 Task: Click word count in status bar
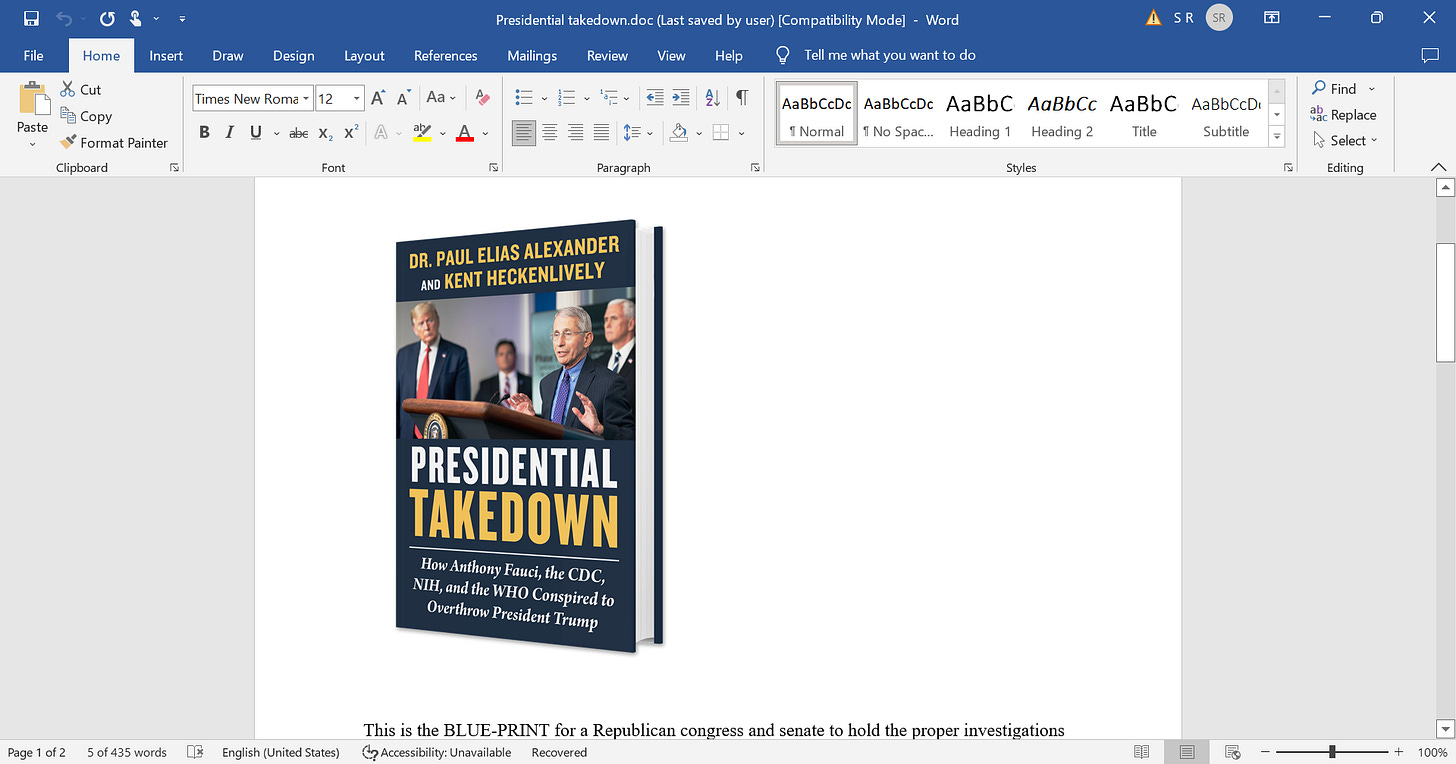(x=127, y=752)
